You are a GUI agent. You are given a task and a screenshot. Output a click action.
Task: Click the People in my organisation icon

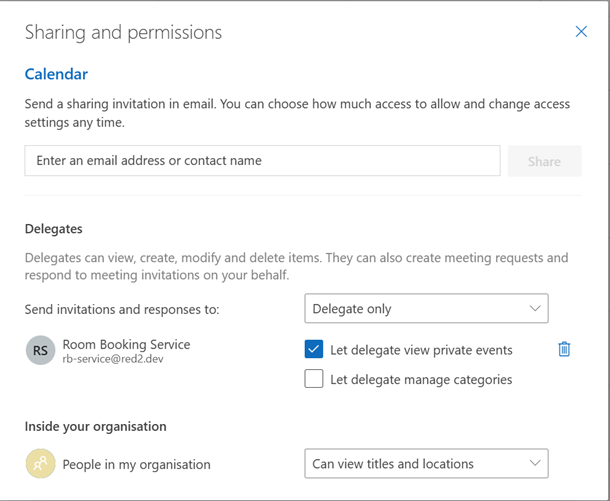40,464
